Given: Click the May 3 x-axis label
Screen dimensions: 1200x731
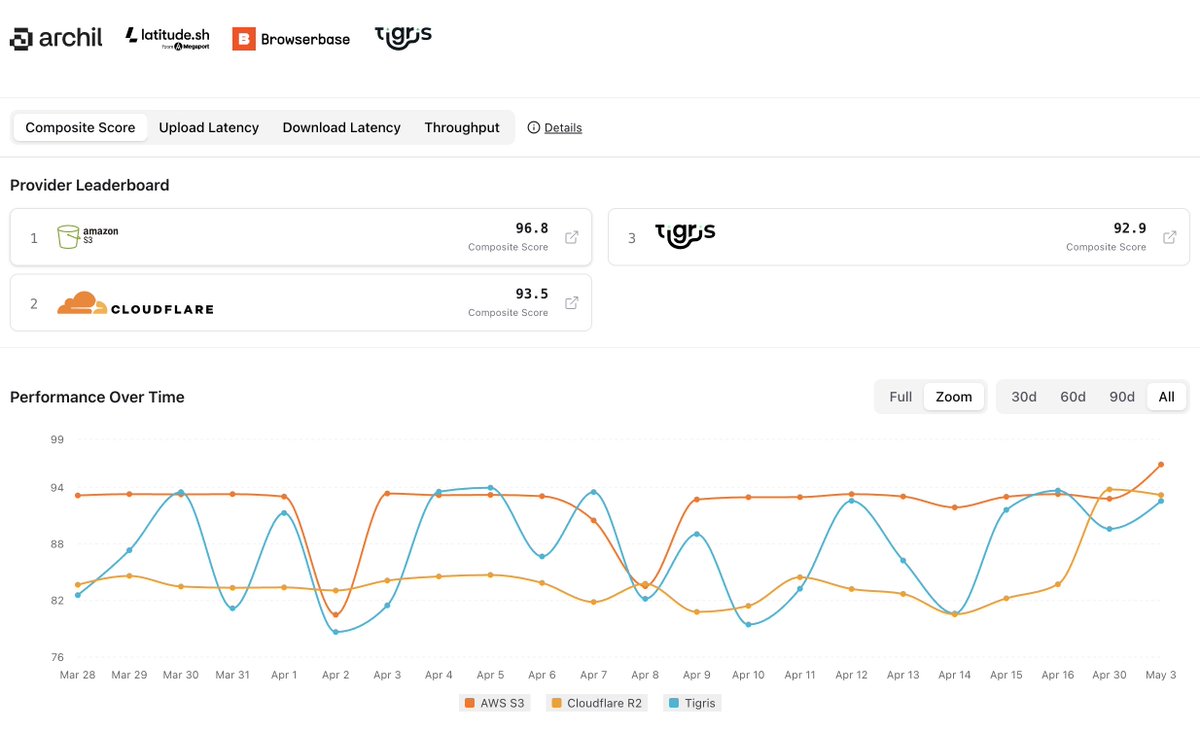Looking at the screenshot, I should [1160, 675].
